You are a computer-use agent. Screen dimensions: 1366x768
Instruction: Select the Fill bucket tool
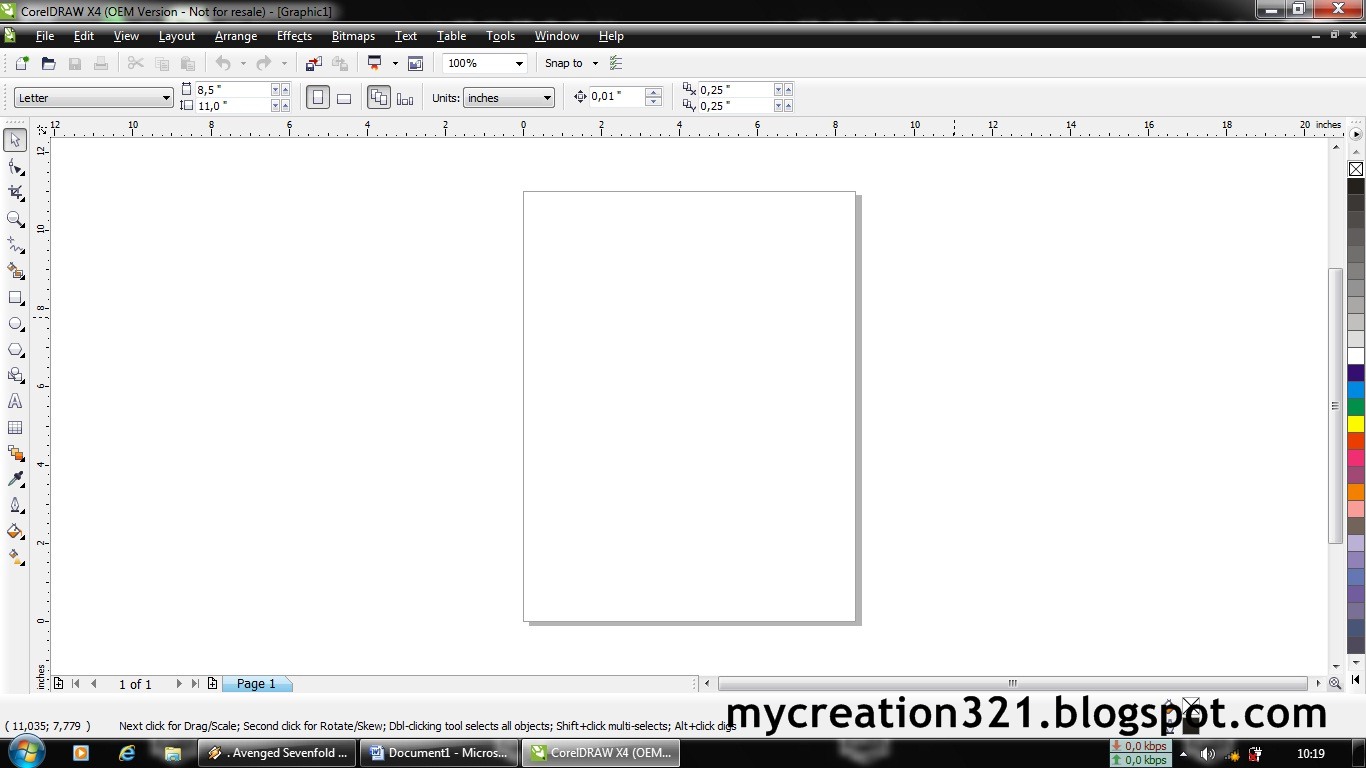(x=15, y=532)
